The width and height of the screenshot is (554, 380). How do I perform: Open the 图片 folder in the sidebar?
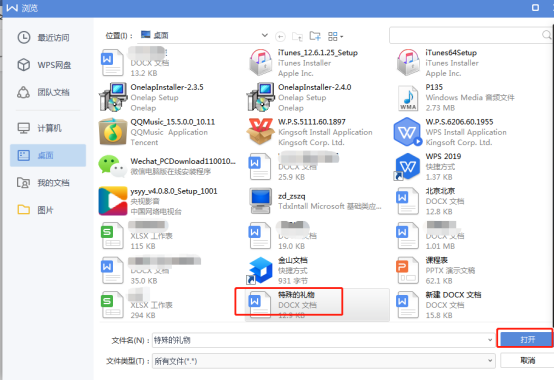pos(35,210)
